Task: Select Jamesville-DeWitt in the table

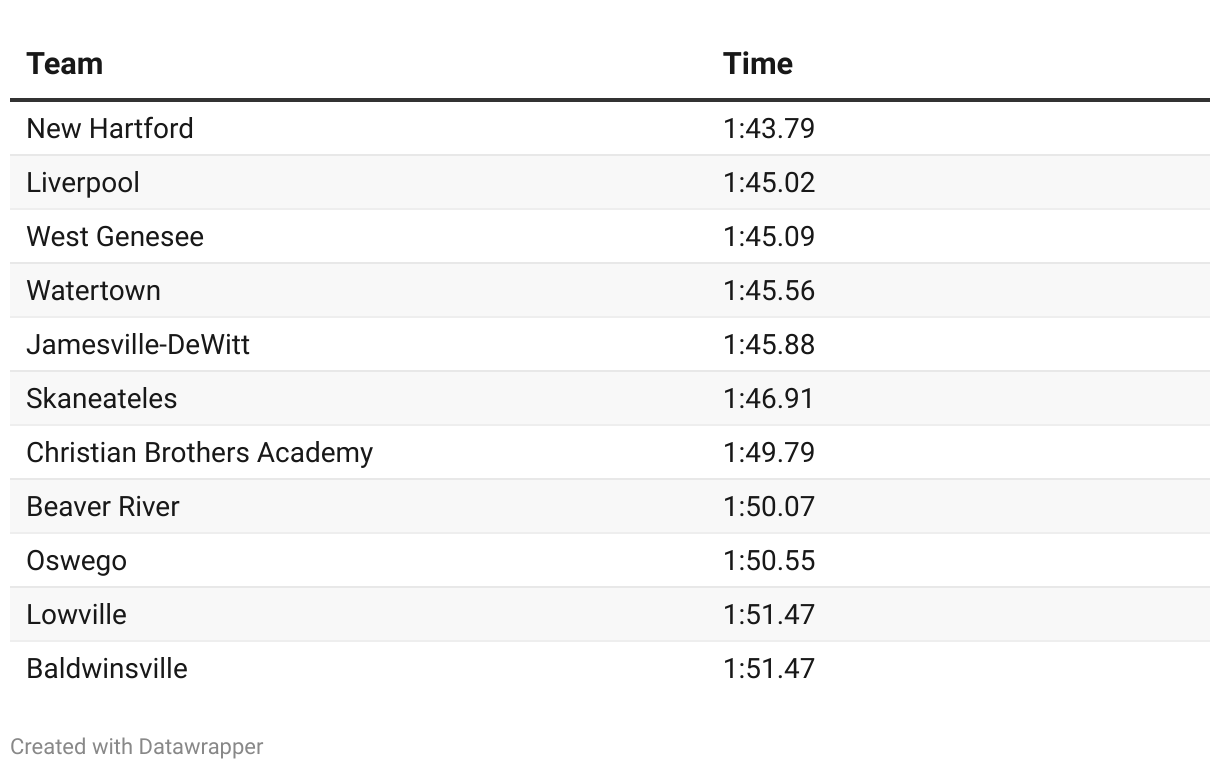Action: pos(138,345)
